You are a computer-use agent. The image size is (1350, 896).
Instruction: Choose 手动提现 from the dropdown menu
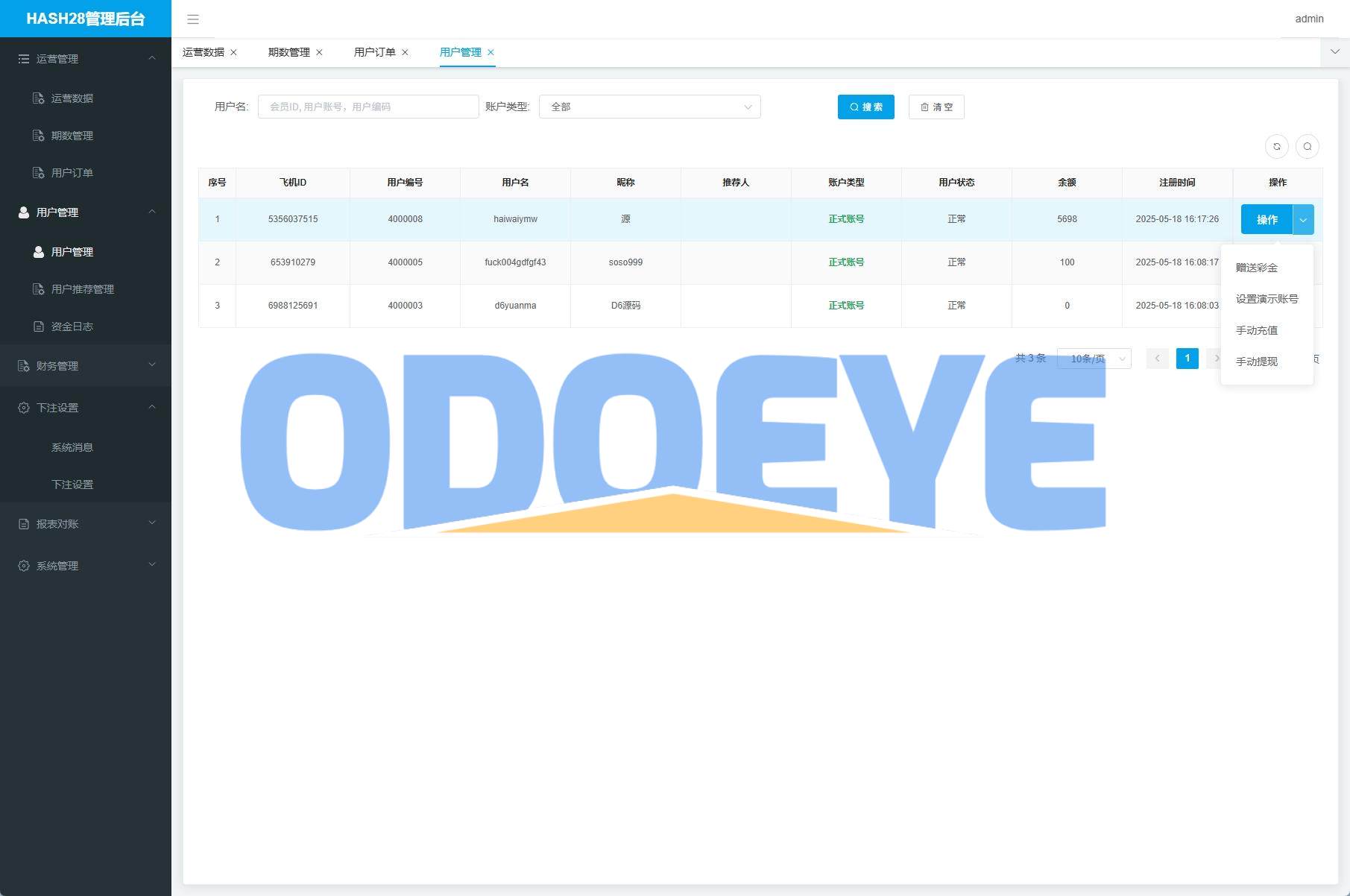[x=1267, y=361]
